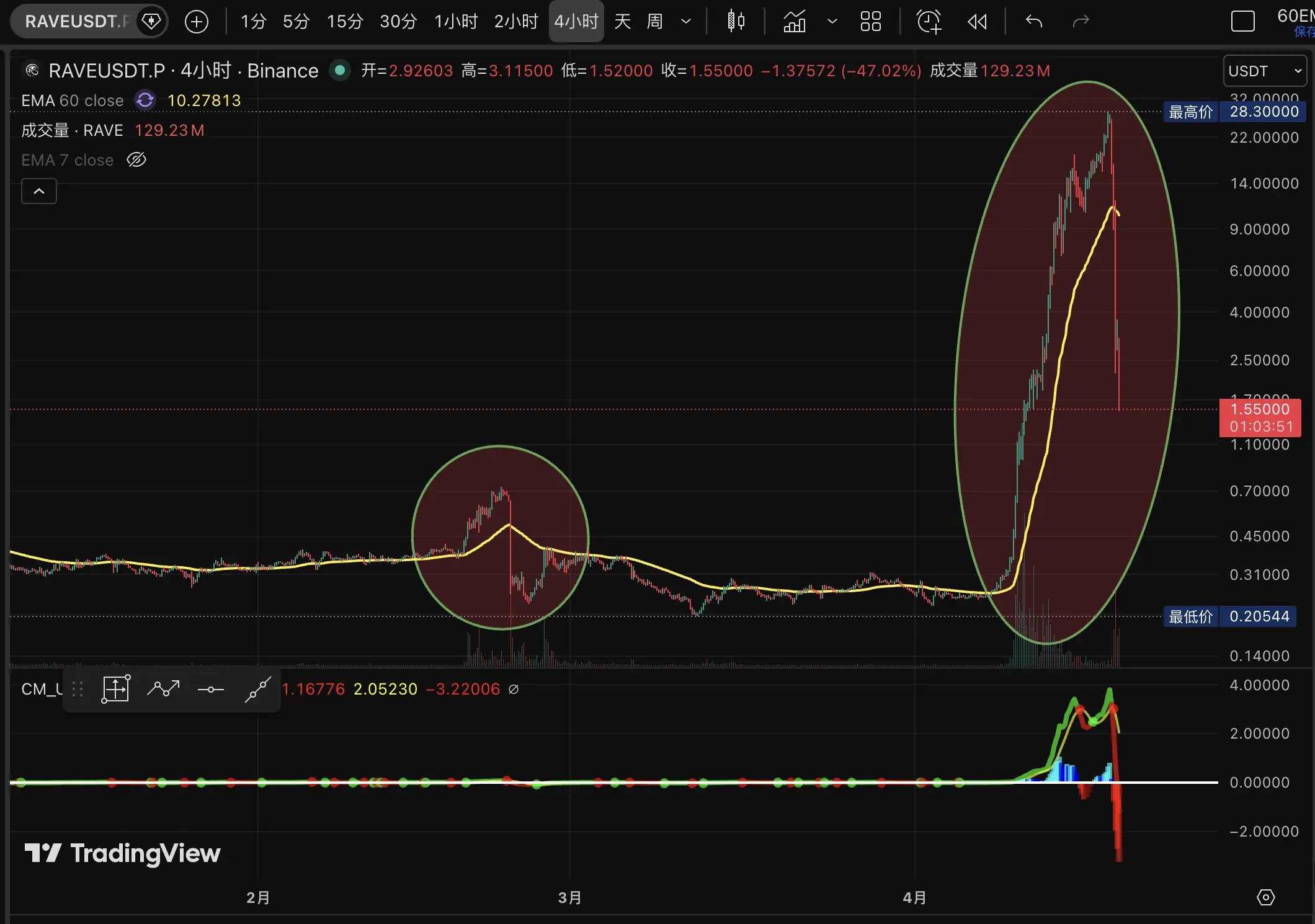
Task: Switch to the 1小时 timeframe
Action: click(456, 22)
